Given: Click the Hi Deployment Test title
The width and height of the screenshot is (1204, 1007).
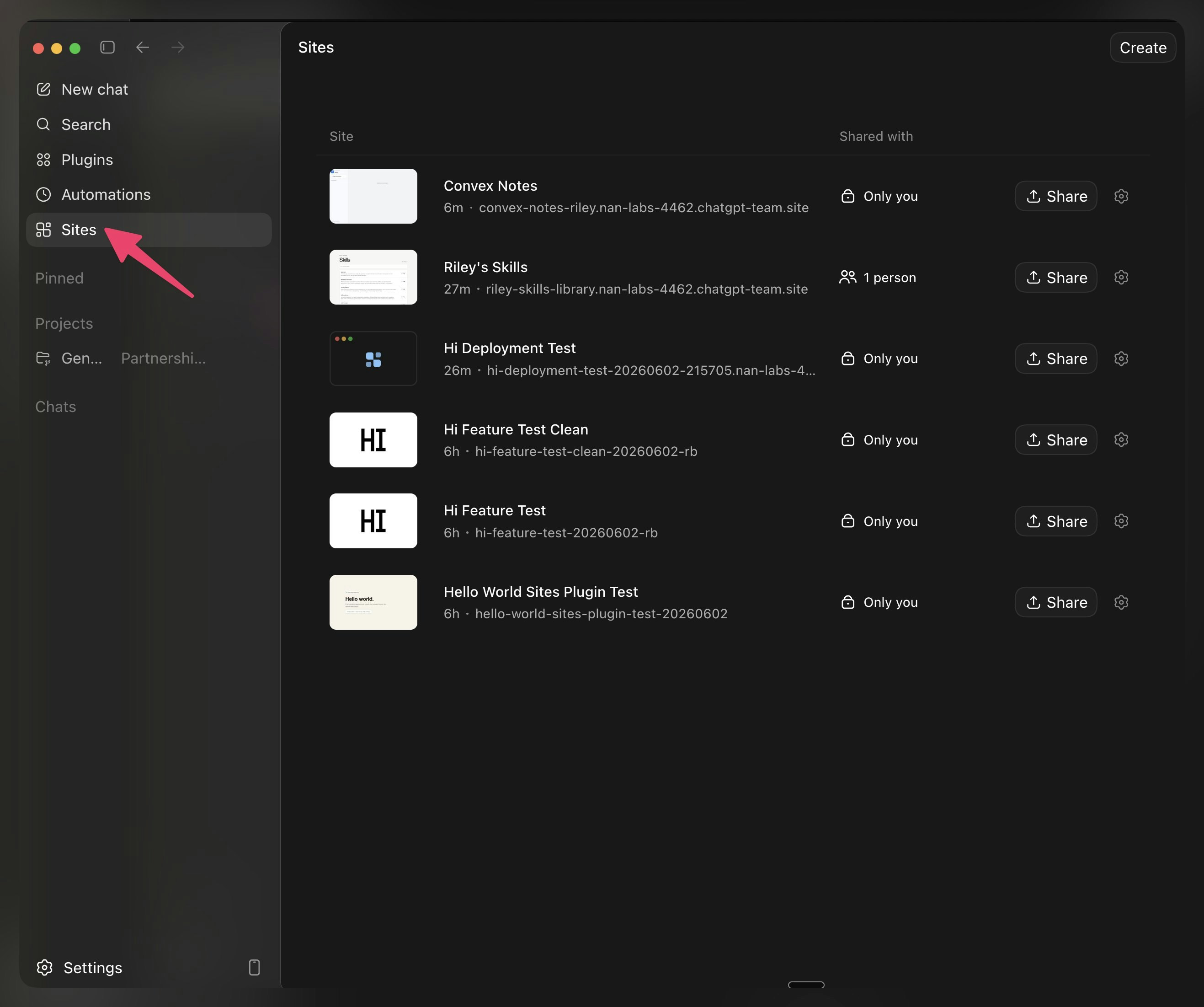Looking at the screenshot, I should (510, 348).
